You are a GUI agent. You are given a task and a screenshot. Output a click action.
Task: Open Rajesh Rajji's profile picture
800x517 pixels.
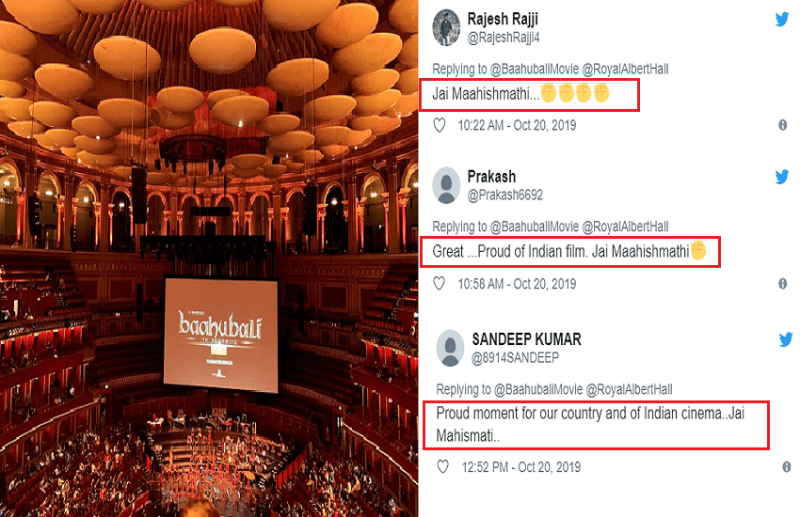tap(446, 28)
